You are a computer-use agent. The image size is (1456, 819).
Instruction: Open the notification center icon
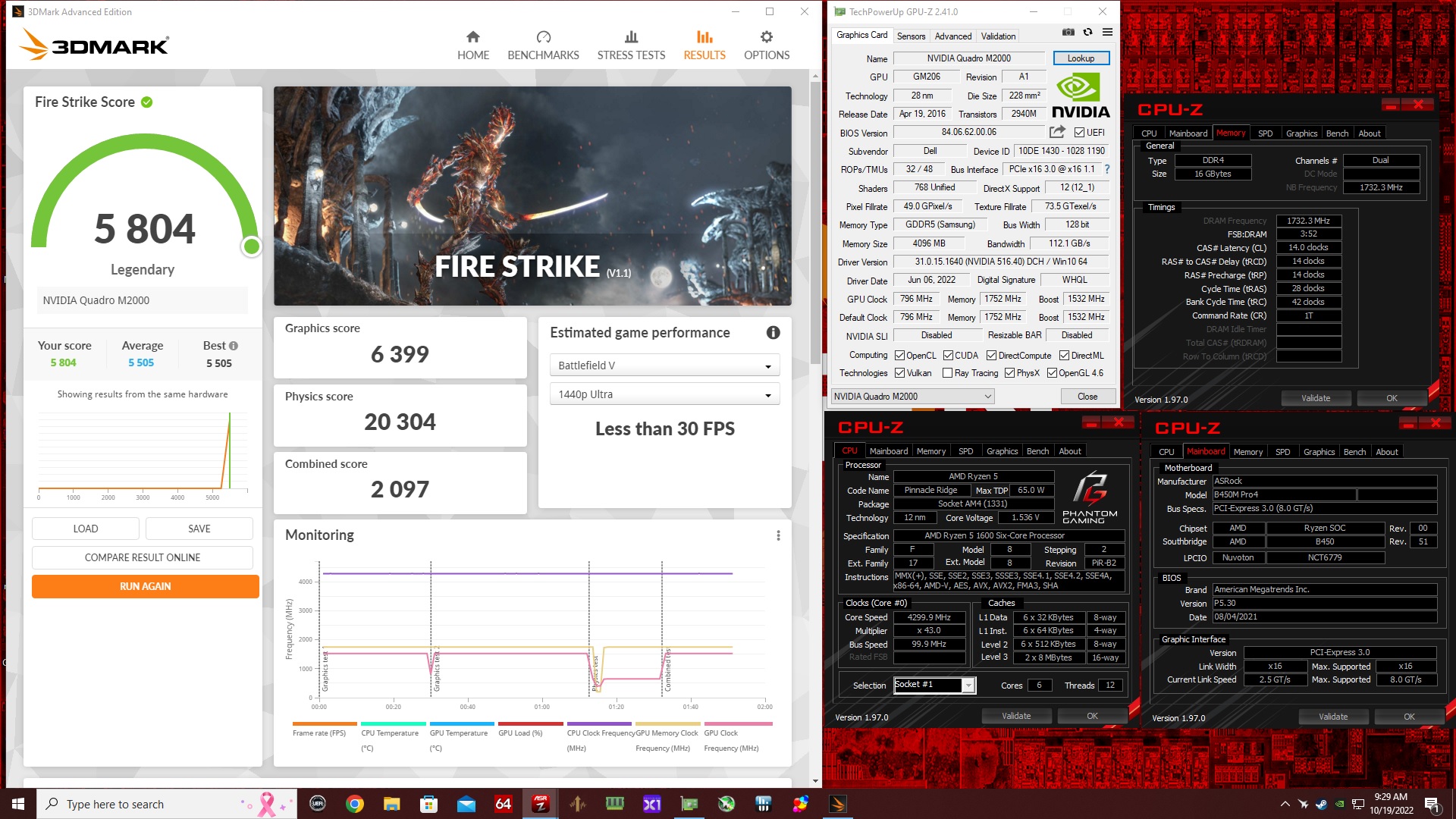pos(1432,804)
